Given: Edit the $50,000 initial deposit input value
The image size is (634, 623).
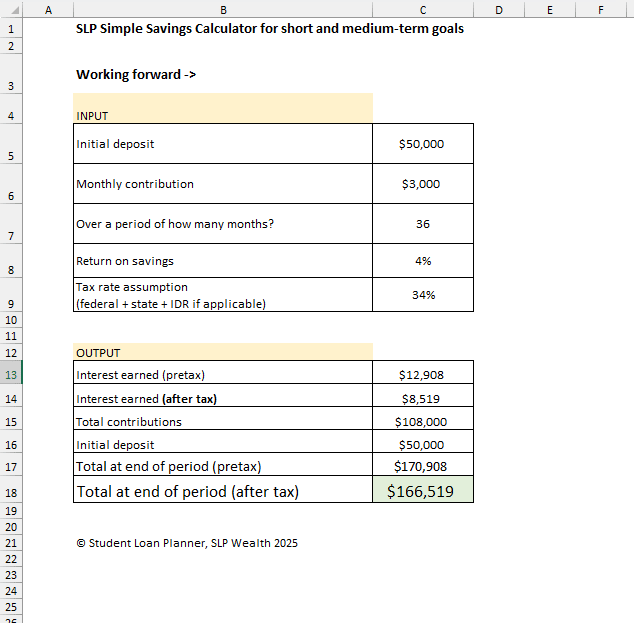Looking at the screenshot, I should pyautogui.click(x=423, y=144).
